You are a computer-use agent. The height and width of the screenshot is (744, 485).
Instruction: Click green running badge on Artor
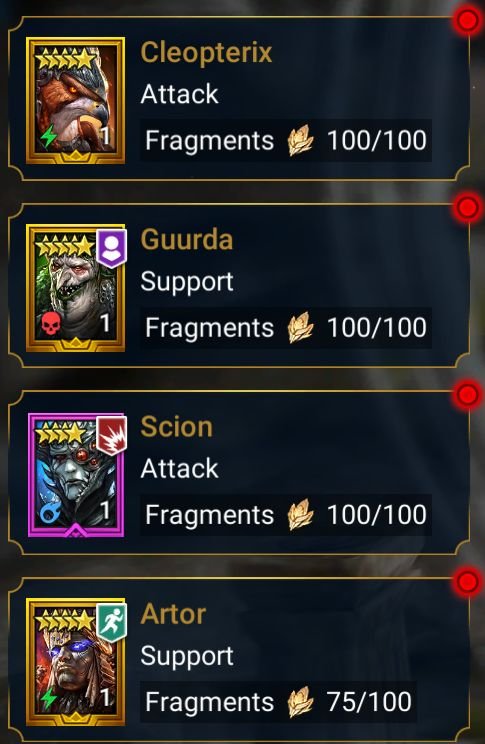tap(112, 622)
